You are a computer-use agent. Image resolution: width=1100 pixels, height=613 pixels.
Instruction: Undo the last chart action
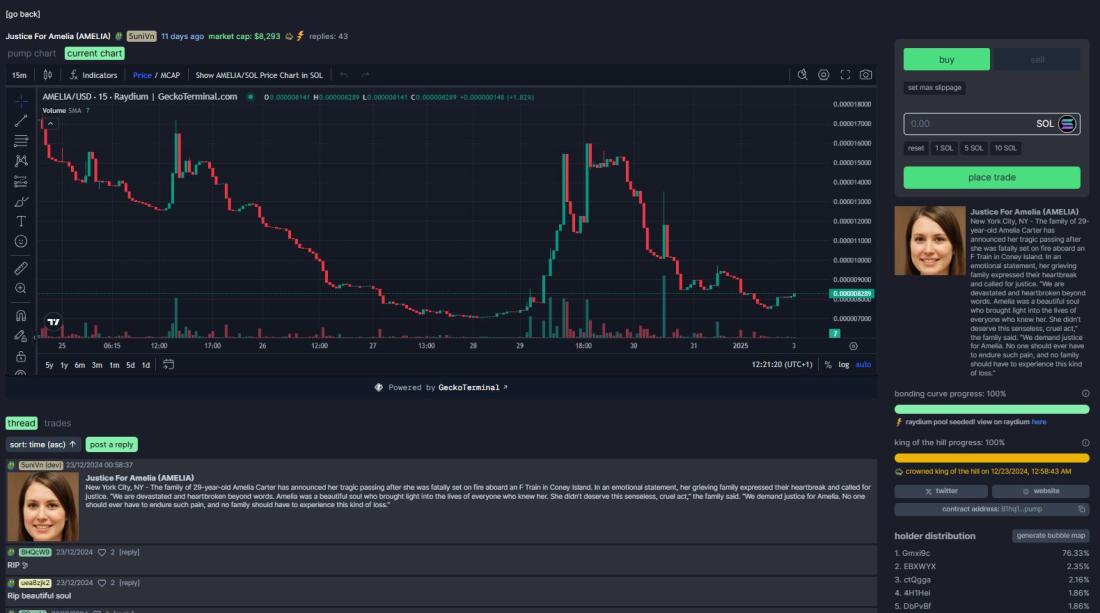pyautogui.click(x=344, y=75)
